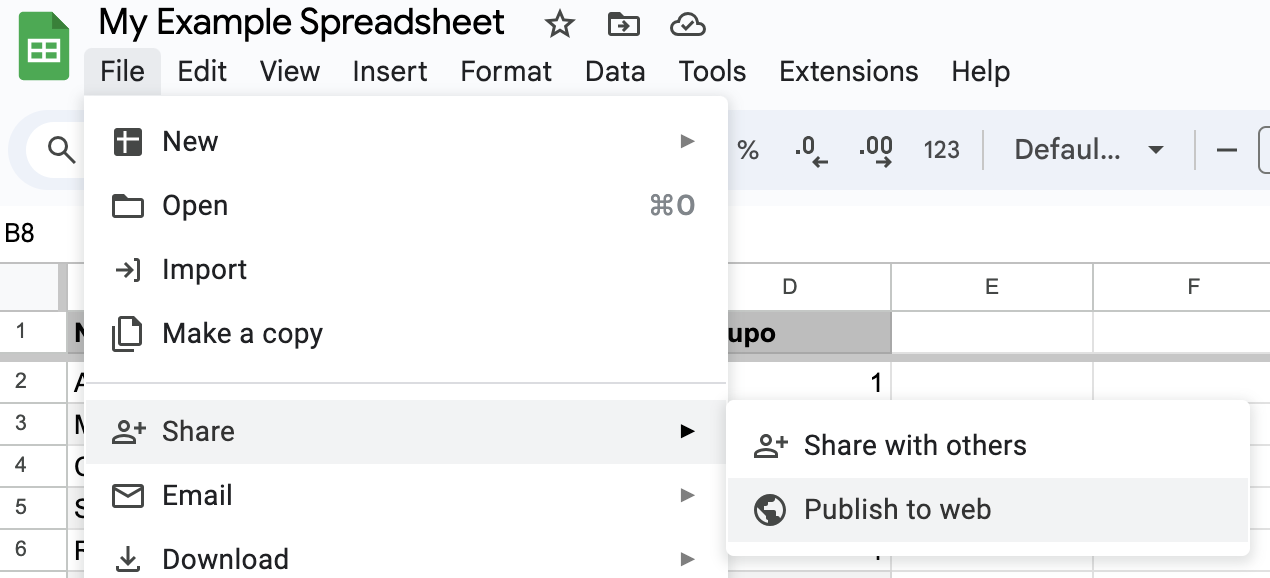Screen dimensions: 1270x578
Task: Open the Extensions menu
Action: [x=848, y=72]
